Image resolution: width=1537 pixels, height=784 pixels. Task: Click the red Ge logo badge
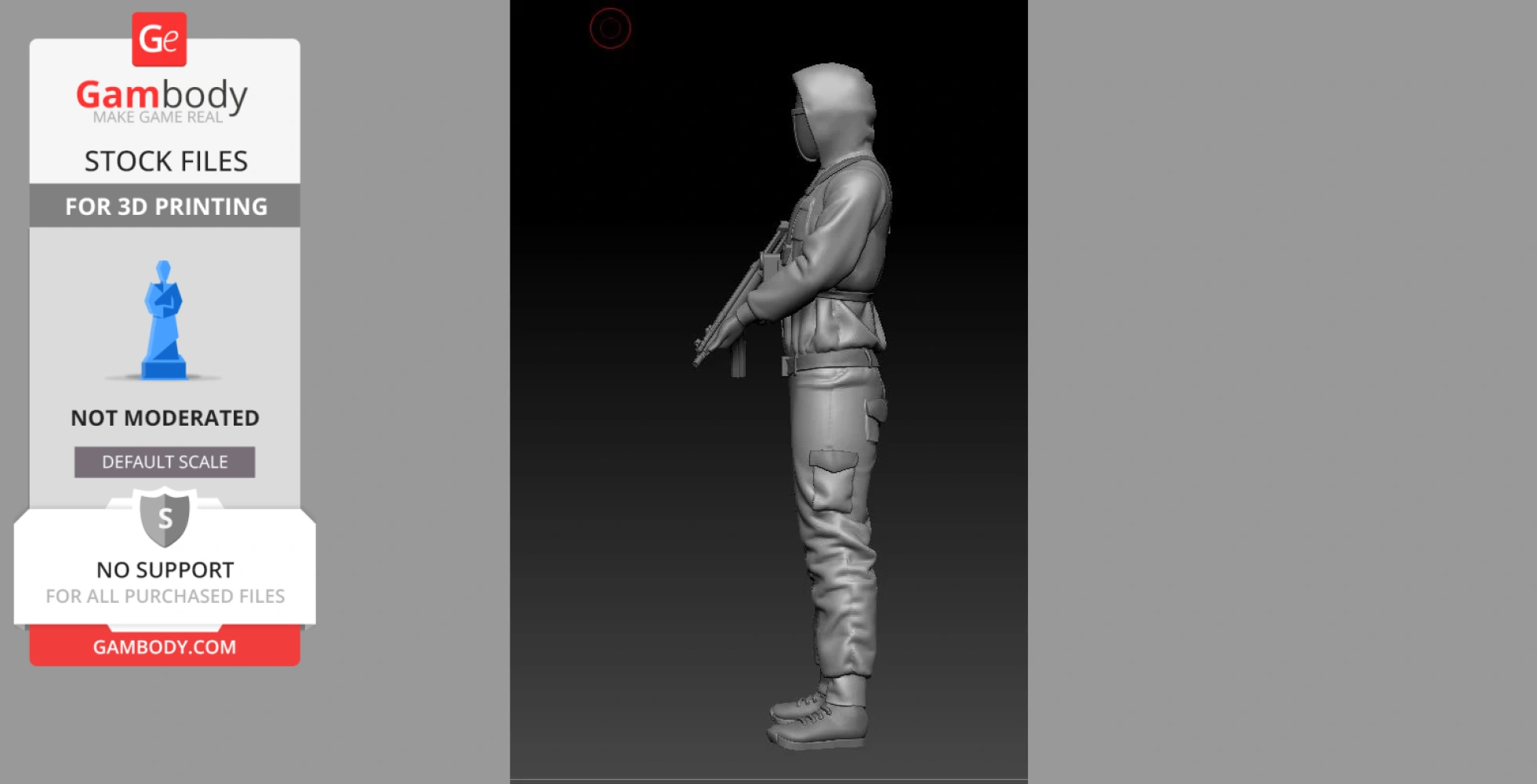[x=159, y=39]
